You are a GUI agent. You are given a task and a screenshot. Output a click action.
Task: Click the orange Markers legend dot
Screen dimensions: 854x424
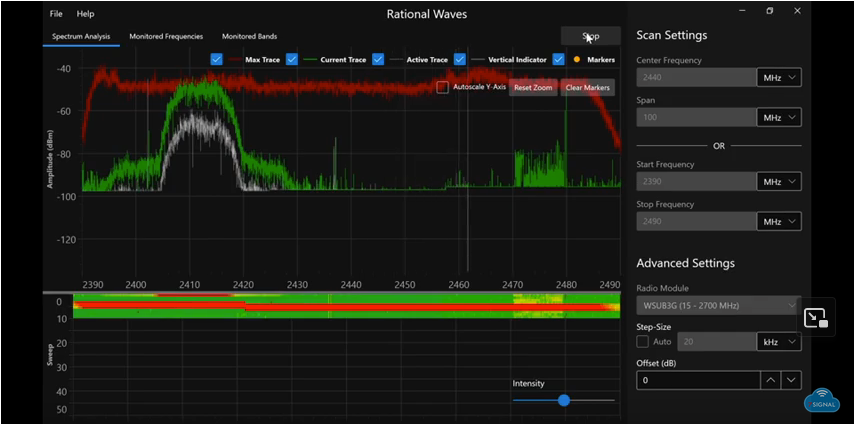tap(578, 60)
